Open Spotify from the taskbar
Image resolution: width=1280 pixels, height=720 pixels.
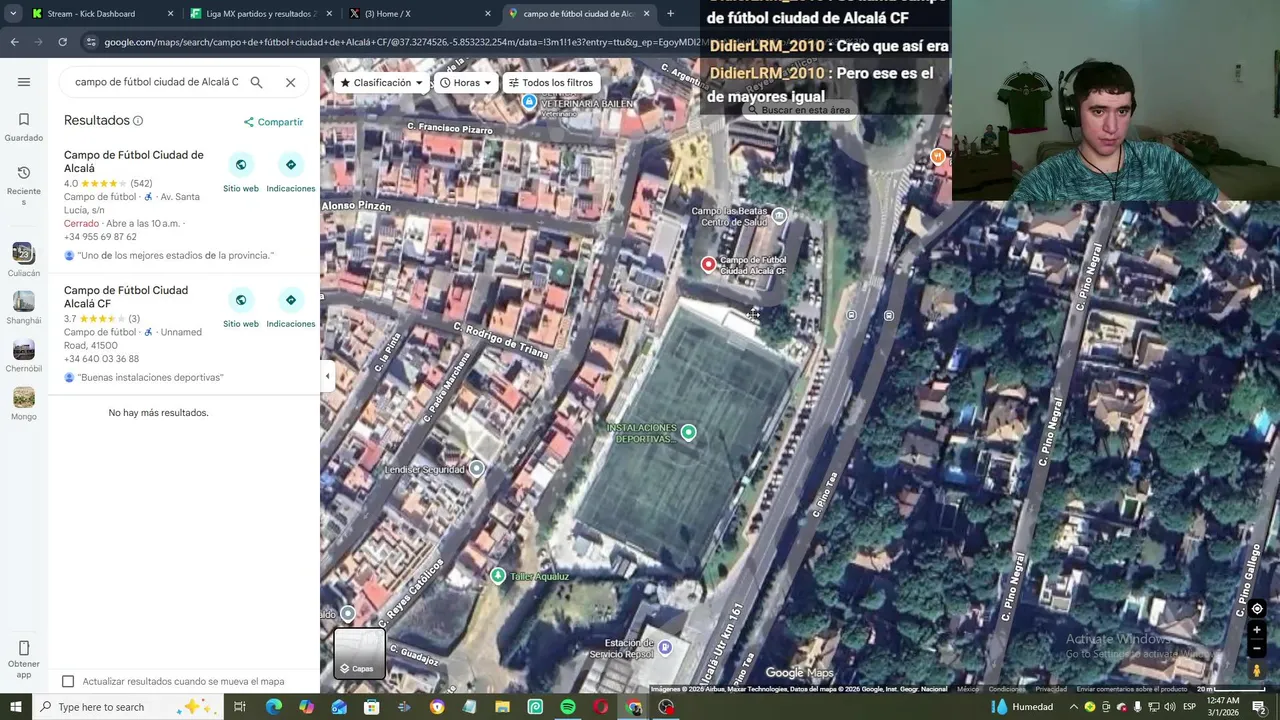568,707
